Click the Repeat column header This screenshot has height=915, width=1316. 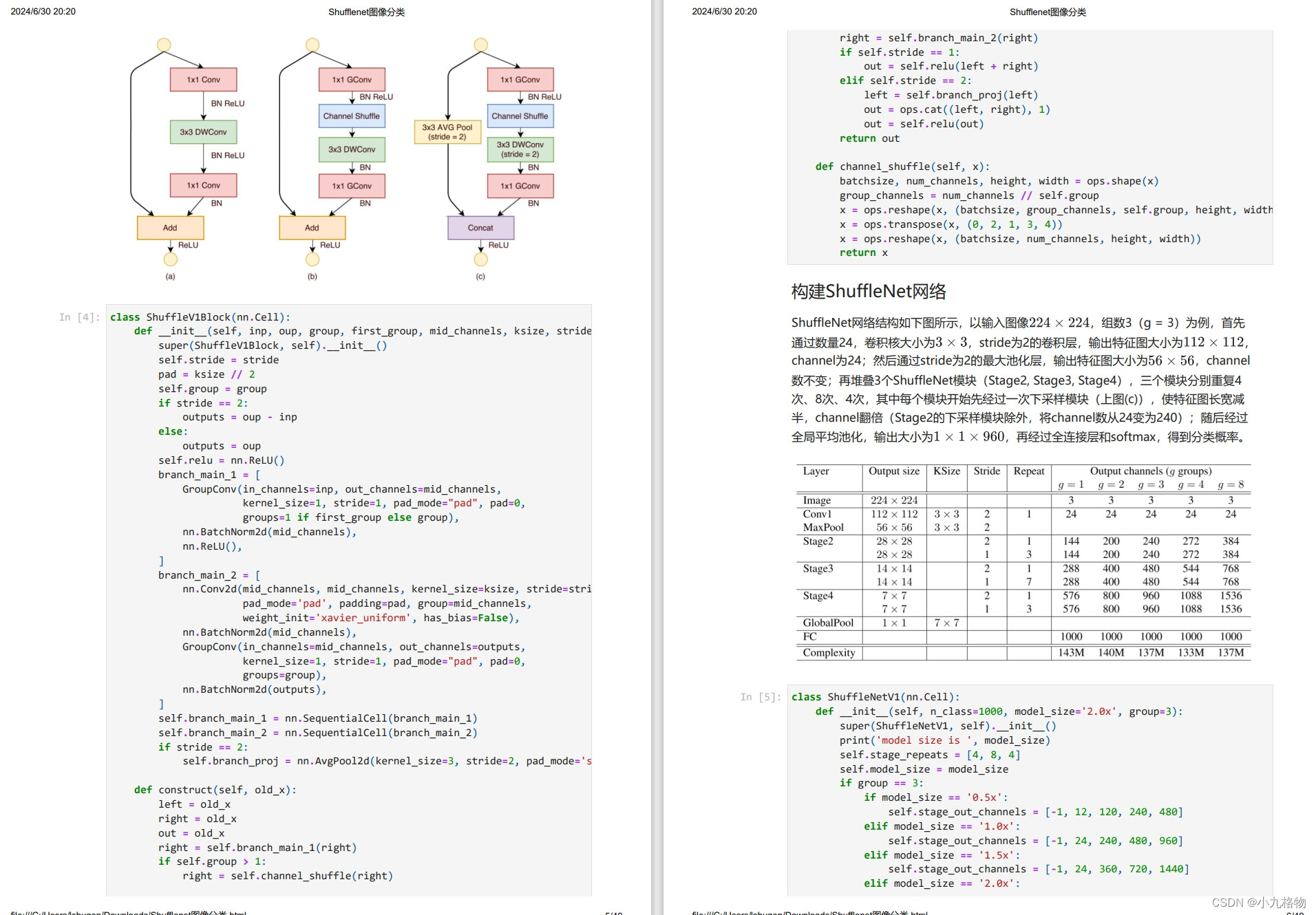[1029, 471]
